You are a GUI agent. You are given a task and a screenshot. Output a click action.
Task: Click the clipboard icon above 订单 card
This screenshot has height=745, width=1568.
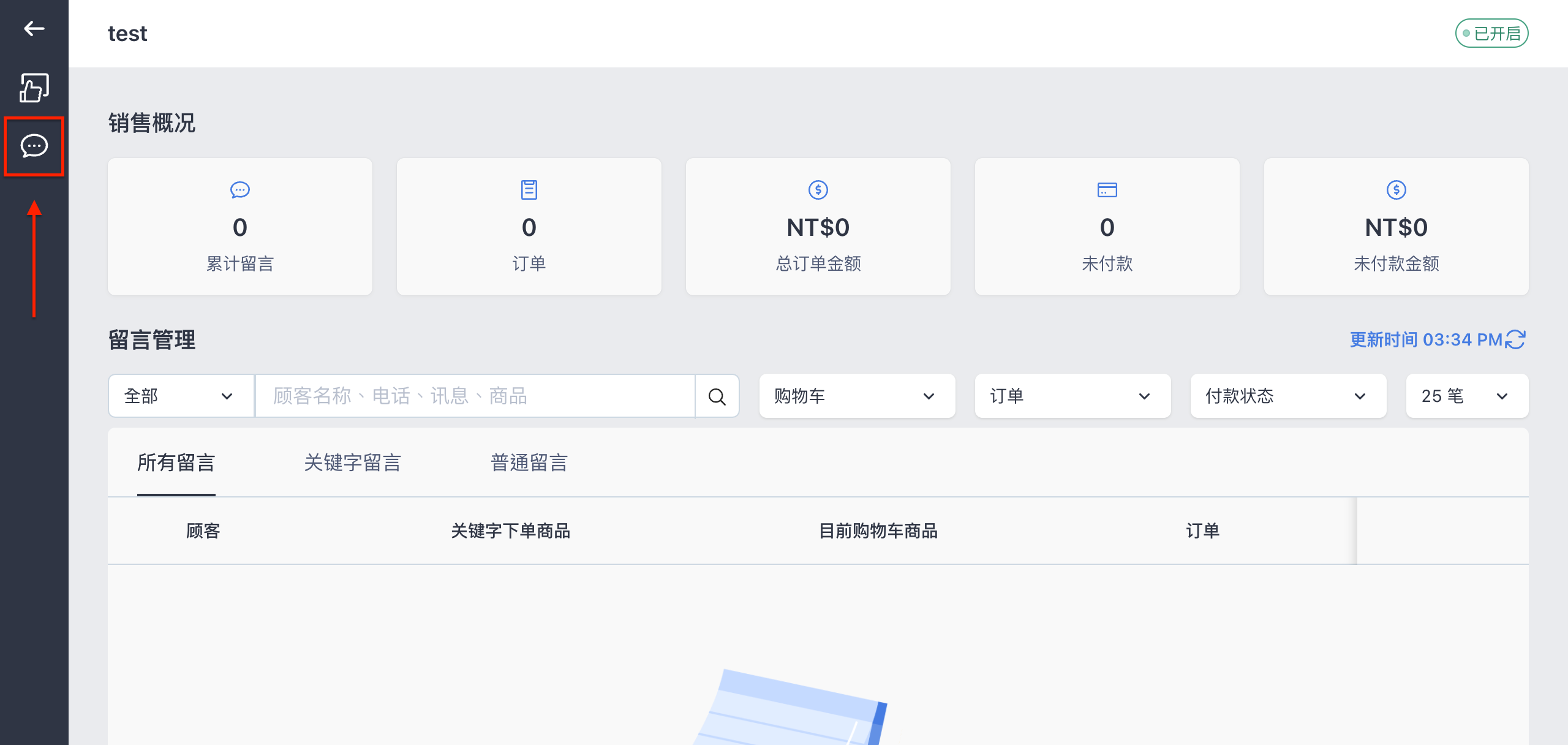pos(529,190)
